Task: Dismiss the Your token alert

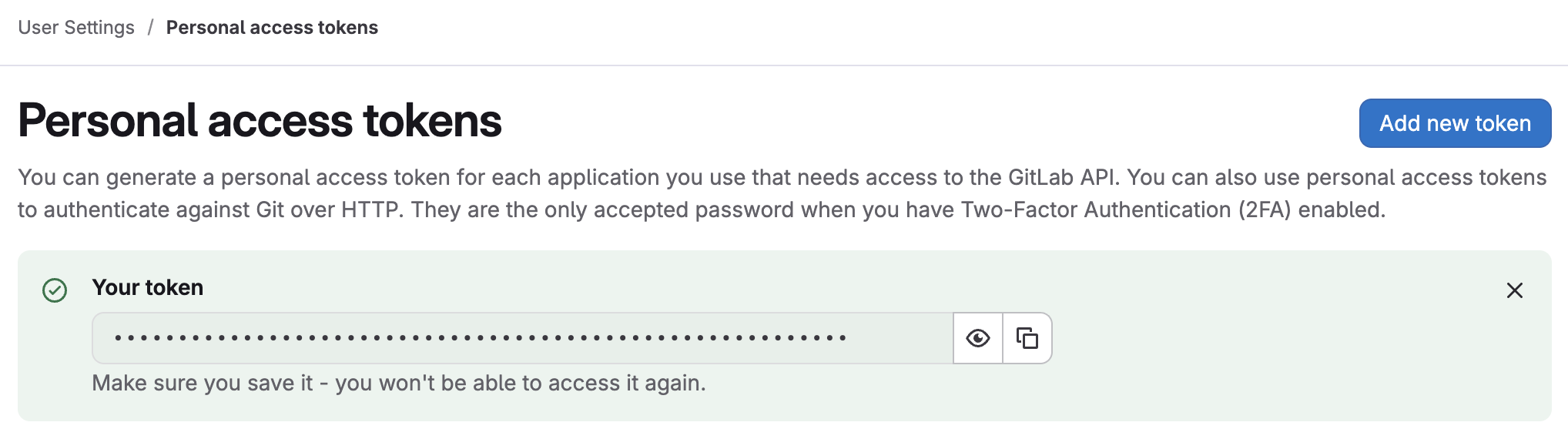Action: coord(1514,290)
